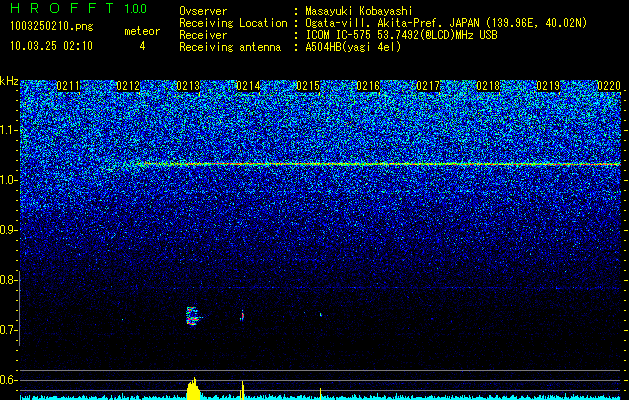This screenshot has width=629, height=400.
Task: Select the filename 1003250210.png
Action: click(x=52, y=26)
